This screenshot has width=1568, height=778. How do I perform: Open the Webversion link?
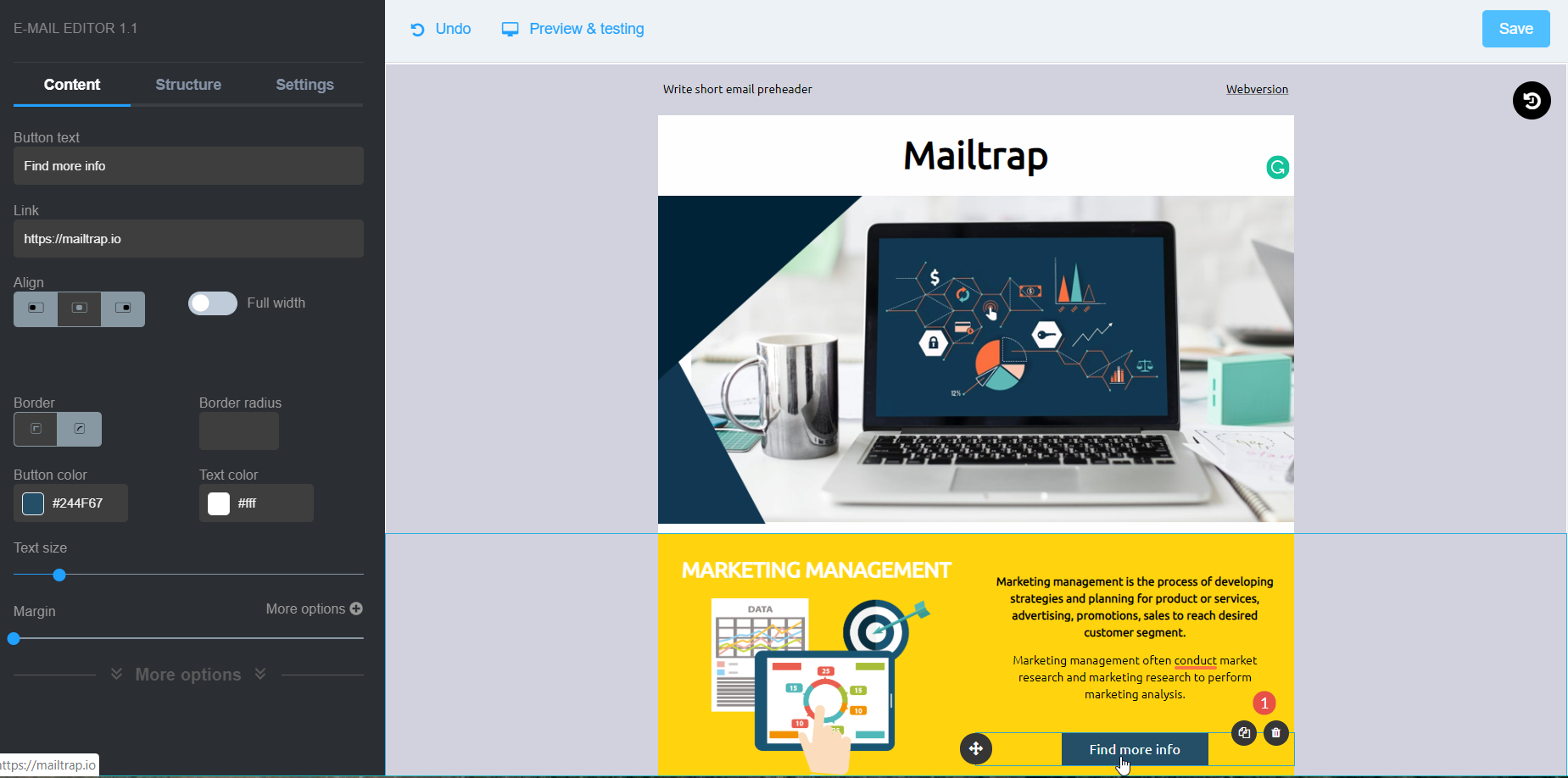tap(1257, 89)
